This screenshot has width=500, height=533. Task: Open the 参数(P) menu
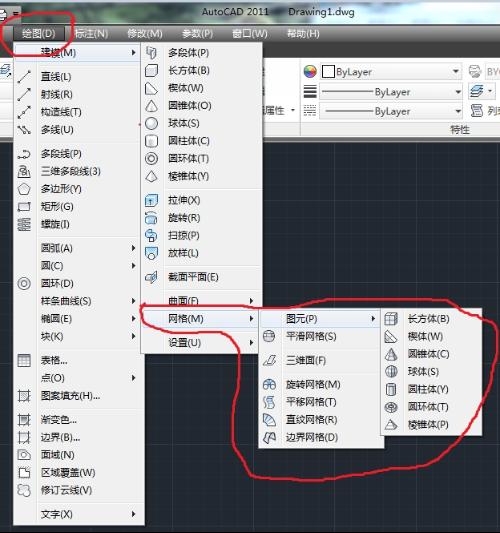pyautogui.click(x=197, y=34)
